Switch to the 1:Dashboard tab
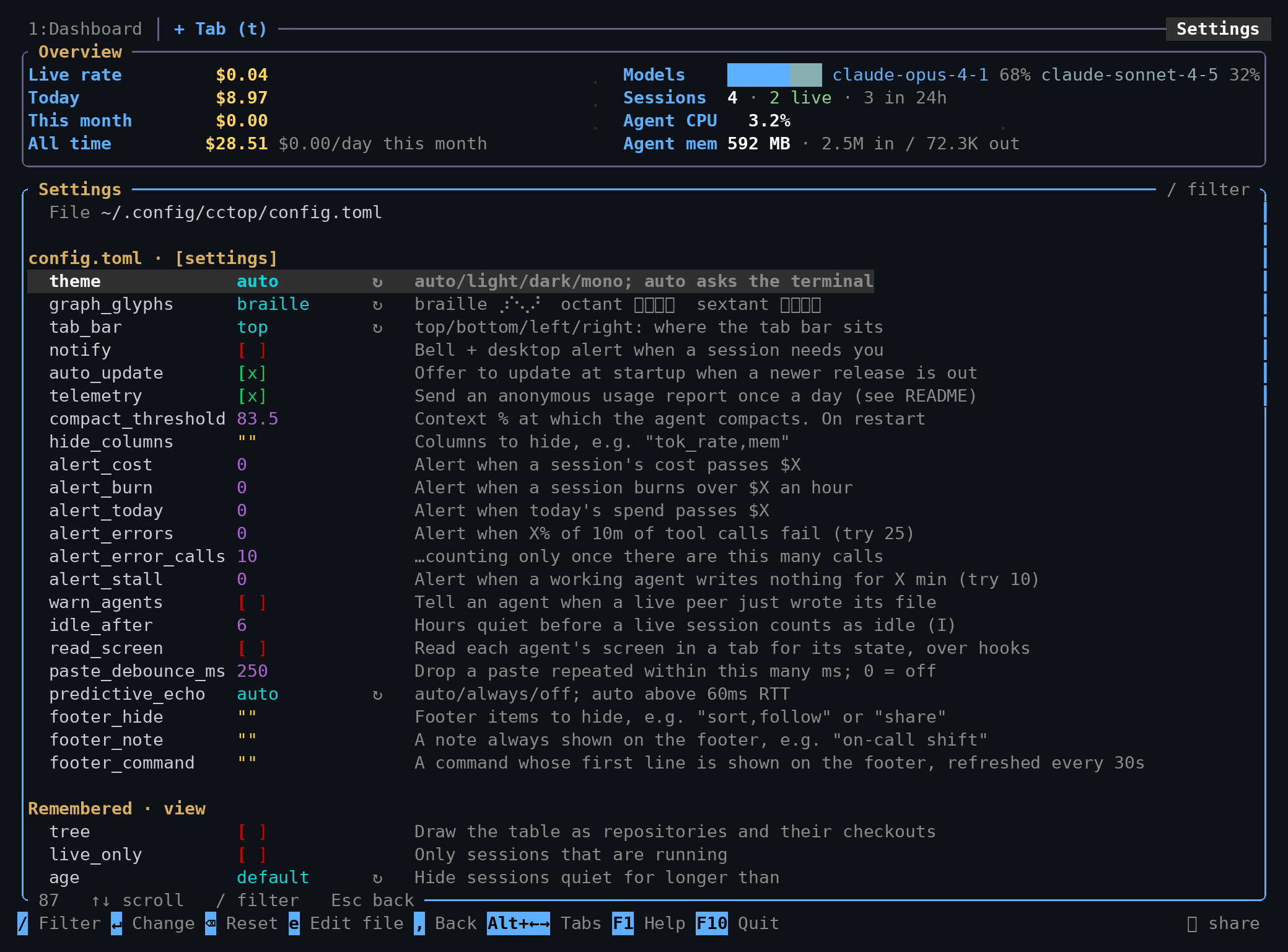Viewport: 1288px width, 952px height. point(85,29)
